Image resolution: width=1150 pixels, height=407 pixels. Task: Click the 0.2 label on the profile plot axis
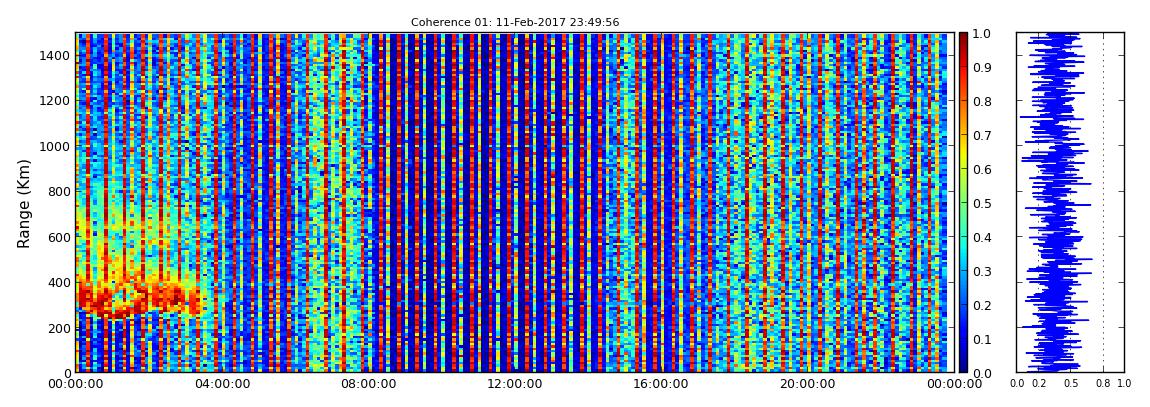click(x=1039, y=384)
